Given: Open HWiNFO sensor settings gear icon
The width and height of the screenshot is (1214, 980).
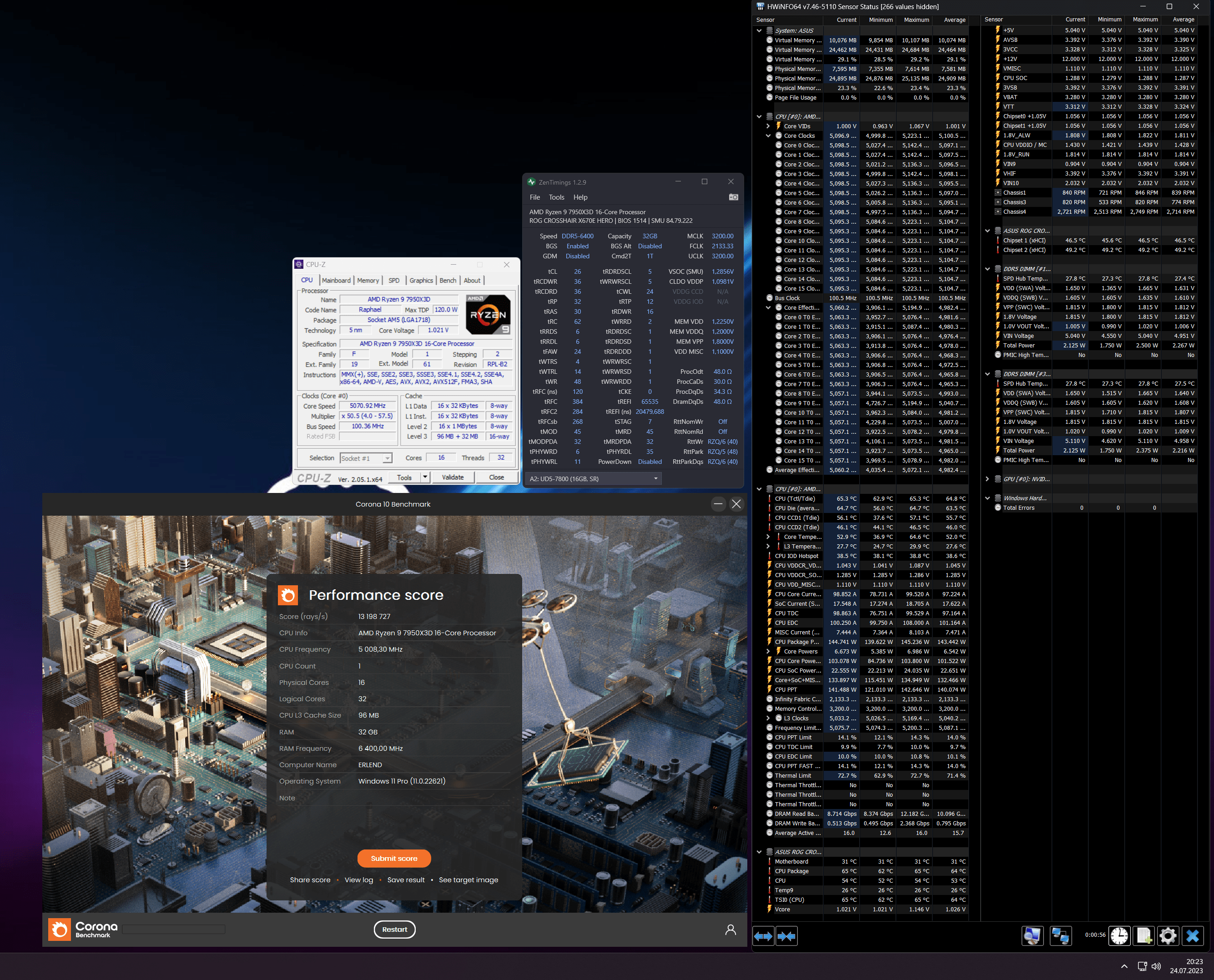Looking at the screenshot, I should [x=1168, y=936].
